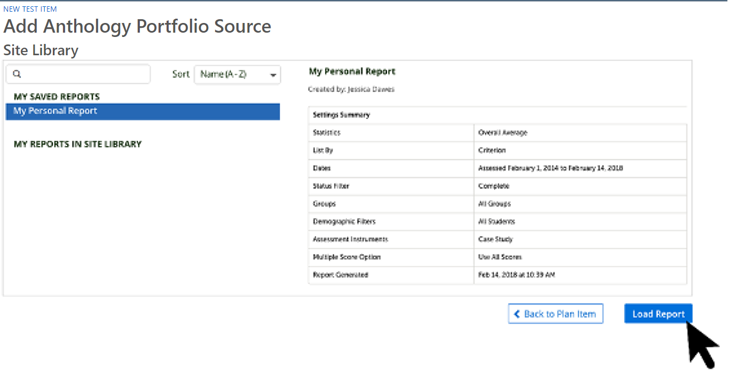Screen dimensions: 730x374
Task: Click the Overall Average value
Action: (x=502, y=133)
